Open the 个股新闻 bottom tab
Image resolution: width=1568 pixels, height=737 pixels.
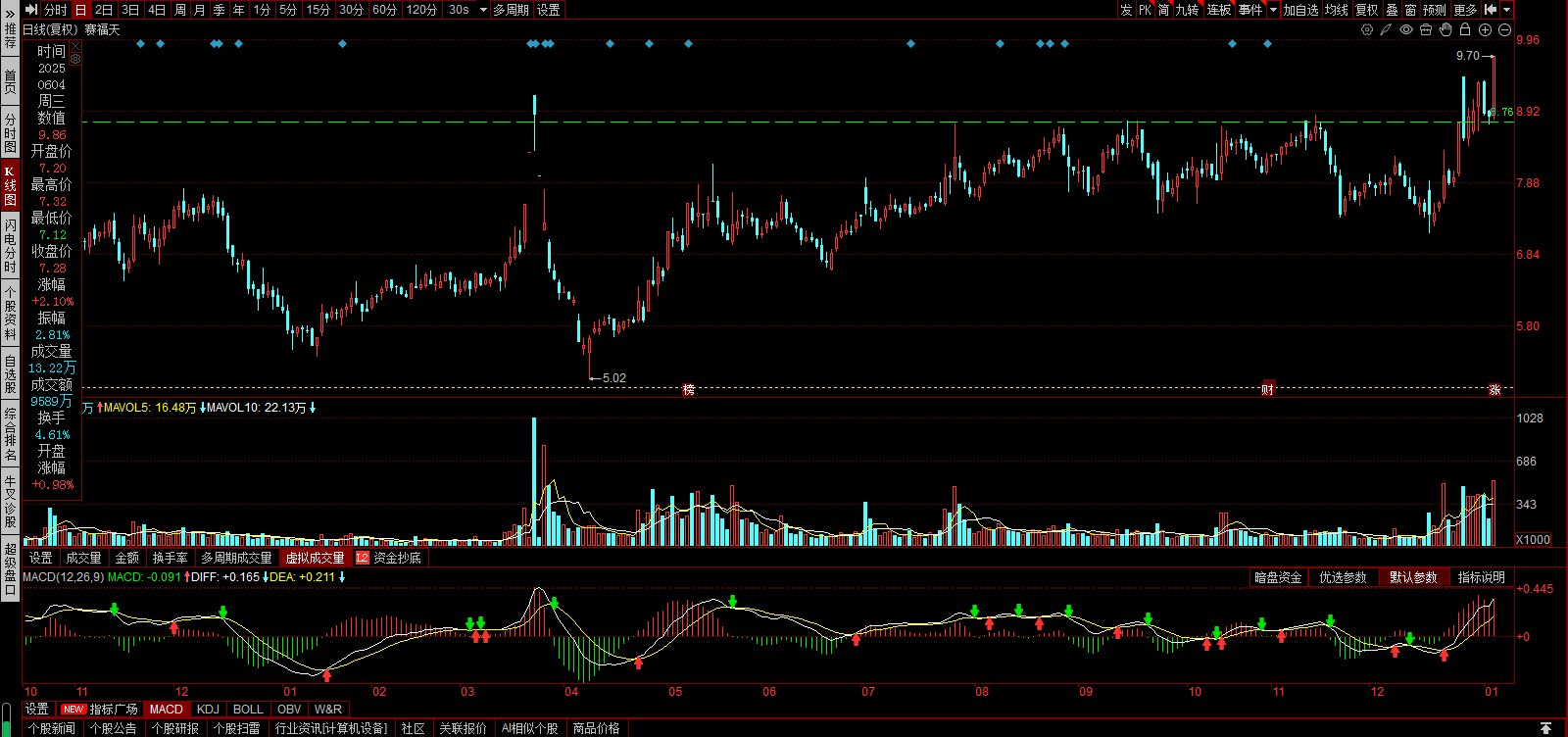coord(52,728)
